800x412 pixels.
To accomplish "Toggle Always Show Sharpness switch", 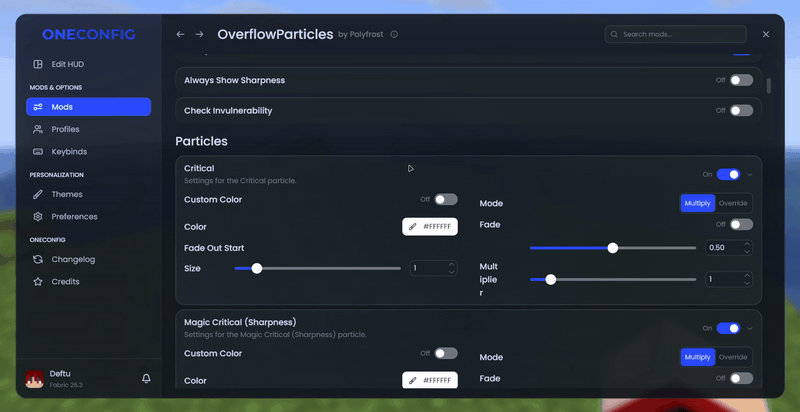I will 741,80.
